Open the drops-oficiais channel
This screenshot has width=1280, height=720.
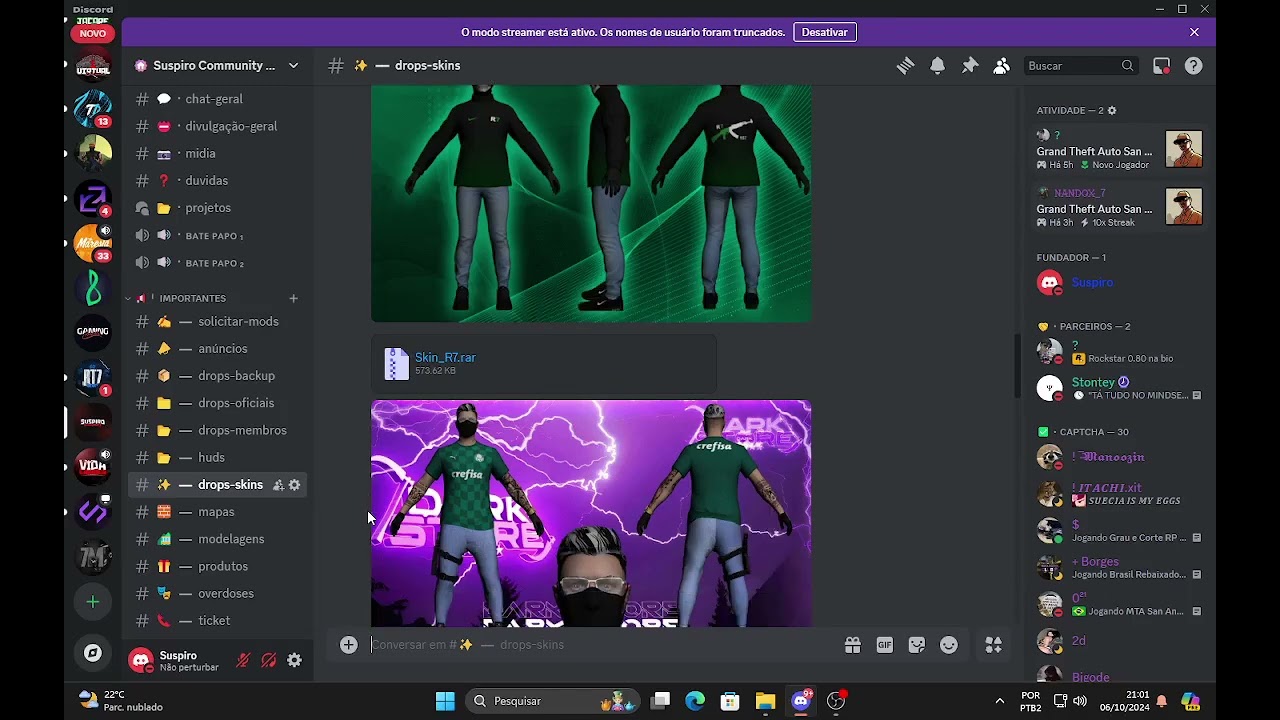click(218, 402)
